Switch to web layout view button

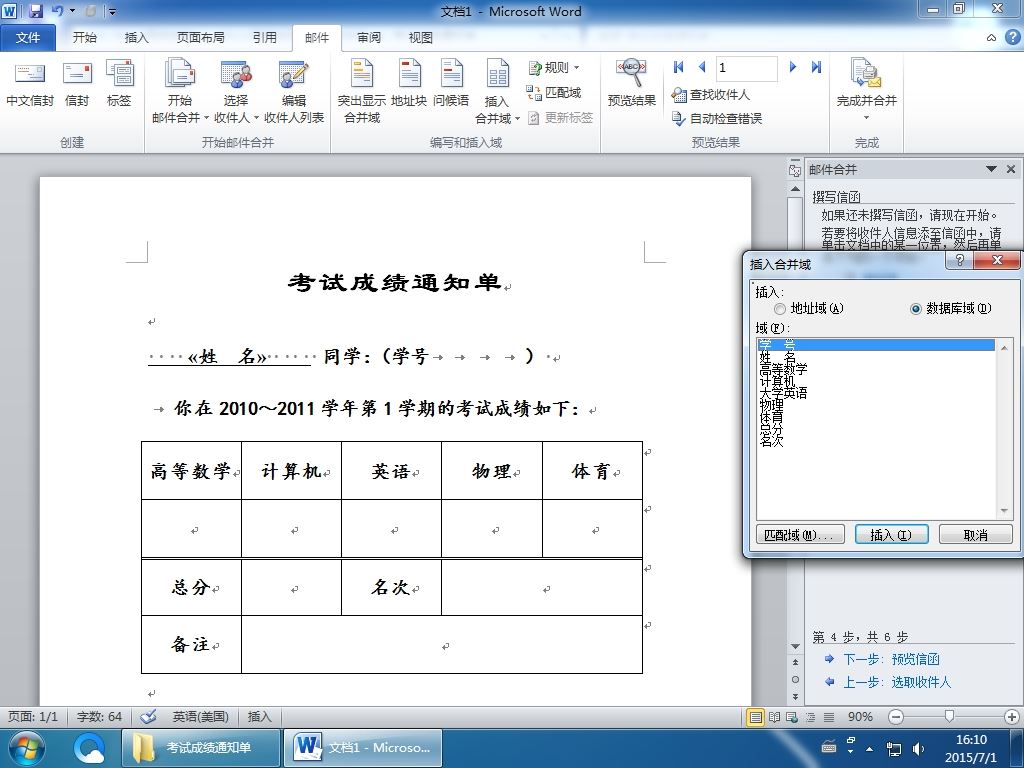[x=792, y=717]
